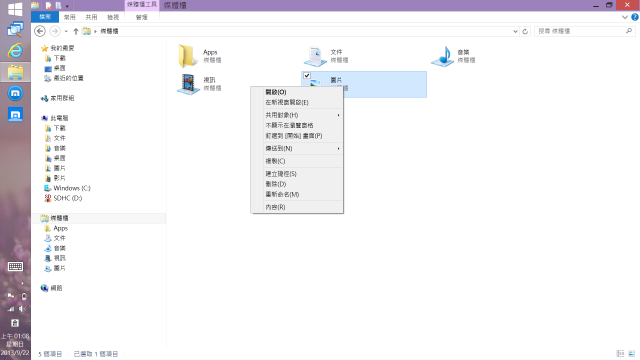This screenshot has width=640, height=360.
Task: Uncheck the 圖片 library item checkbox
Action: [307, 76]
